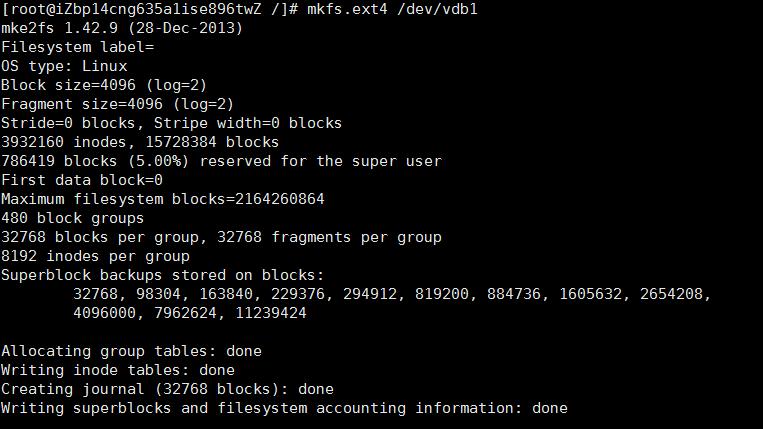Click the OS type: Linux line

click(x=64, y=66)
